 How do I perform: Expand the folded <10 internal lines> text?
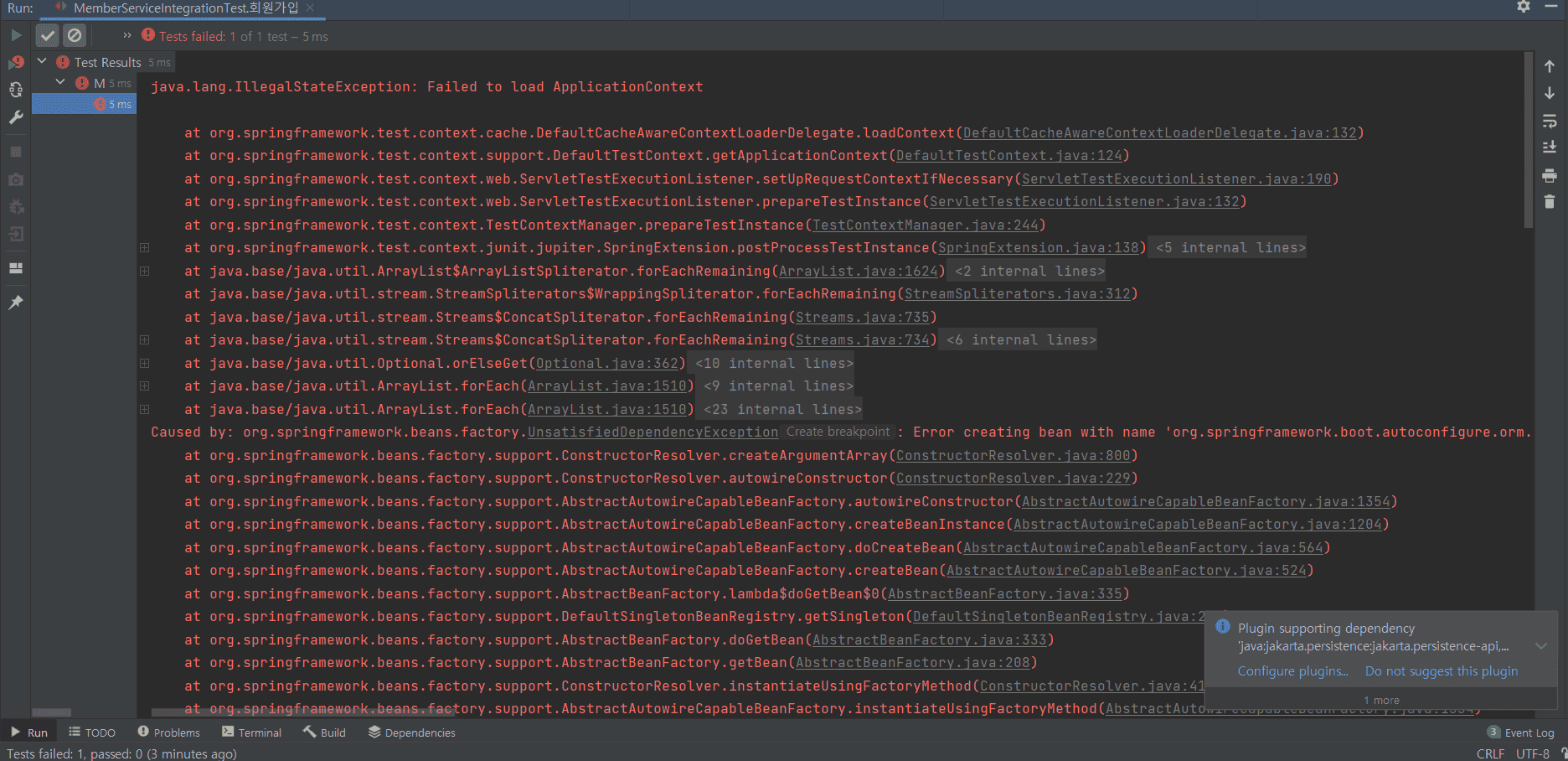774,364
